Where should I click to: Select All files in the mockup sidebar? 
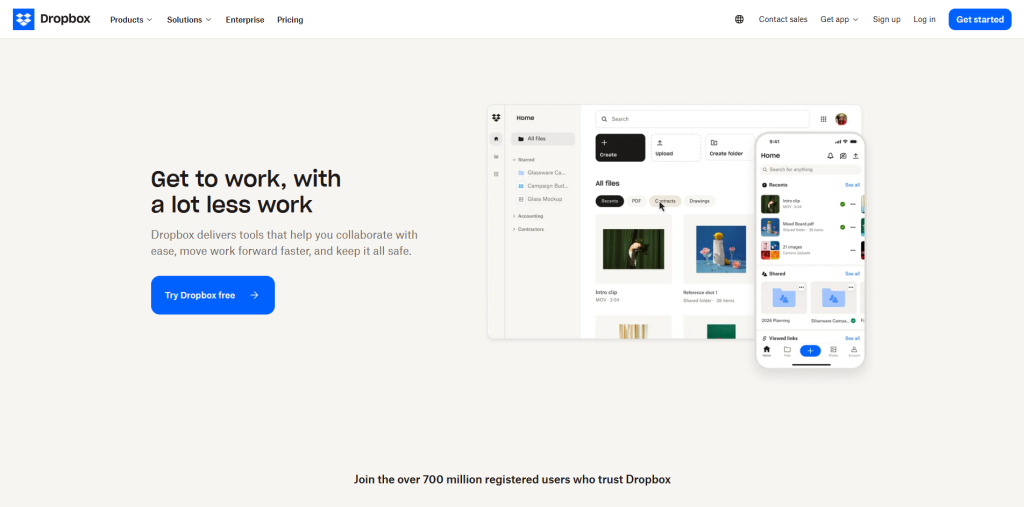(x=543, y=139)
